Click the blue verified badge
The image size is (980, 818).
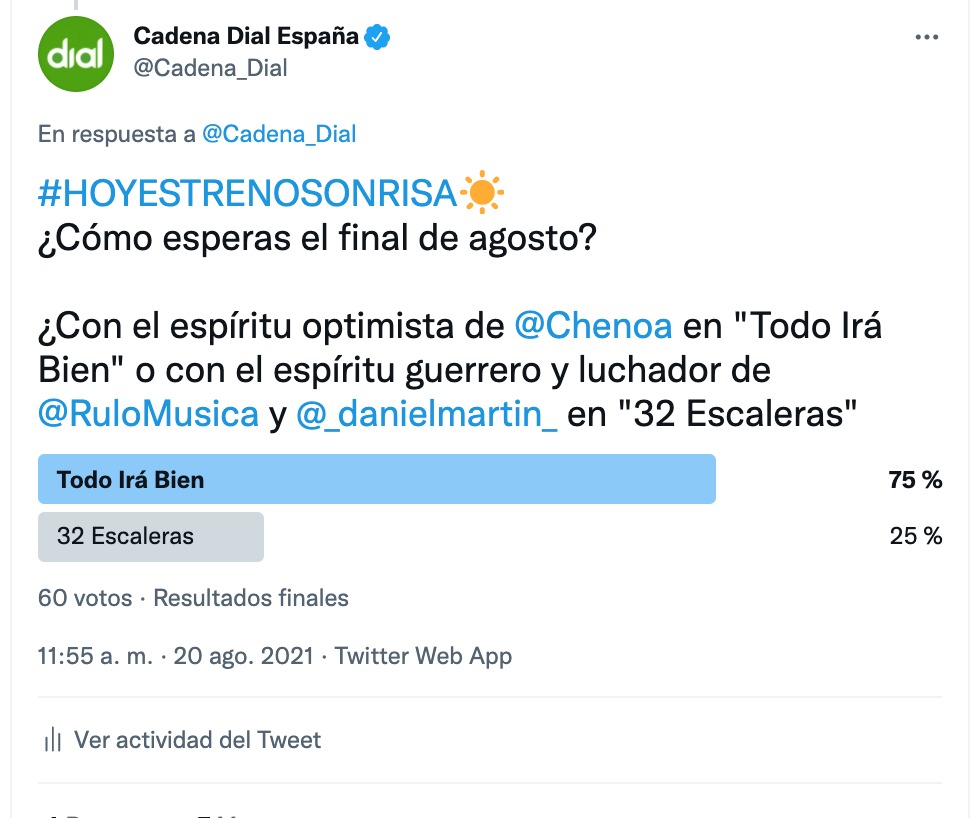tap(377, 37)
